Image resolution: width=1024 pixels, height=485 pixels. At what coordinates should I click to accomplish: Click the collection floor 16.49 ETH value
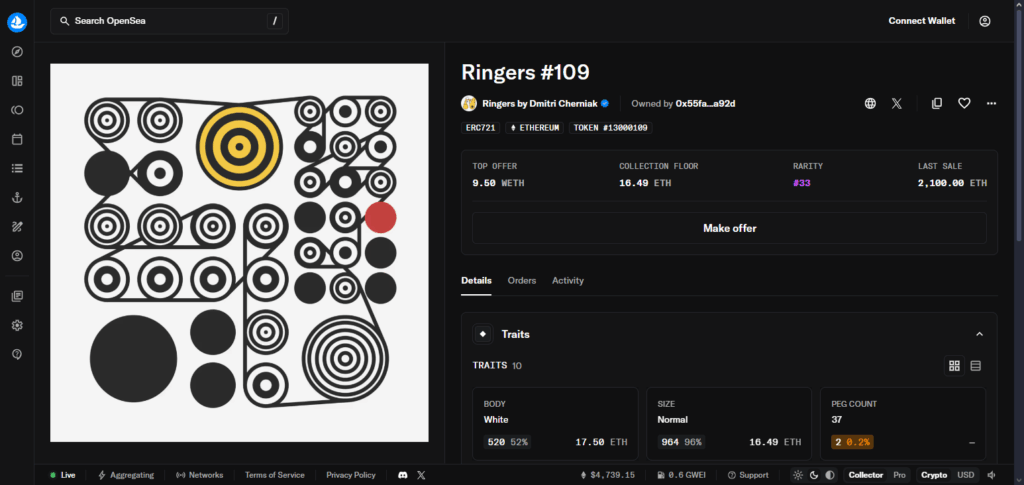coord(645,183)
